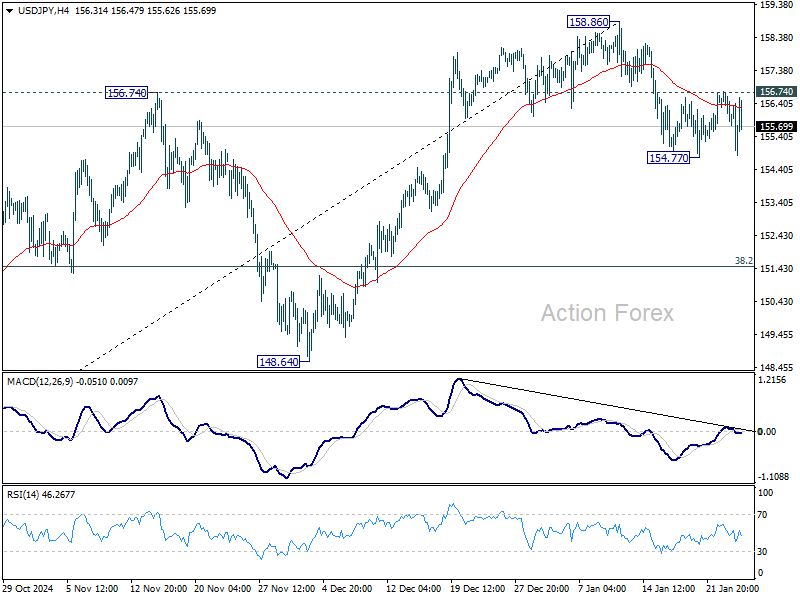800x600 pixels.
Task: Click the 7 Jan 04:00 time label
Action: pos(602,588)
